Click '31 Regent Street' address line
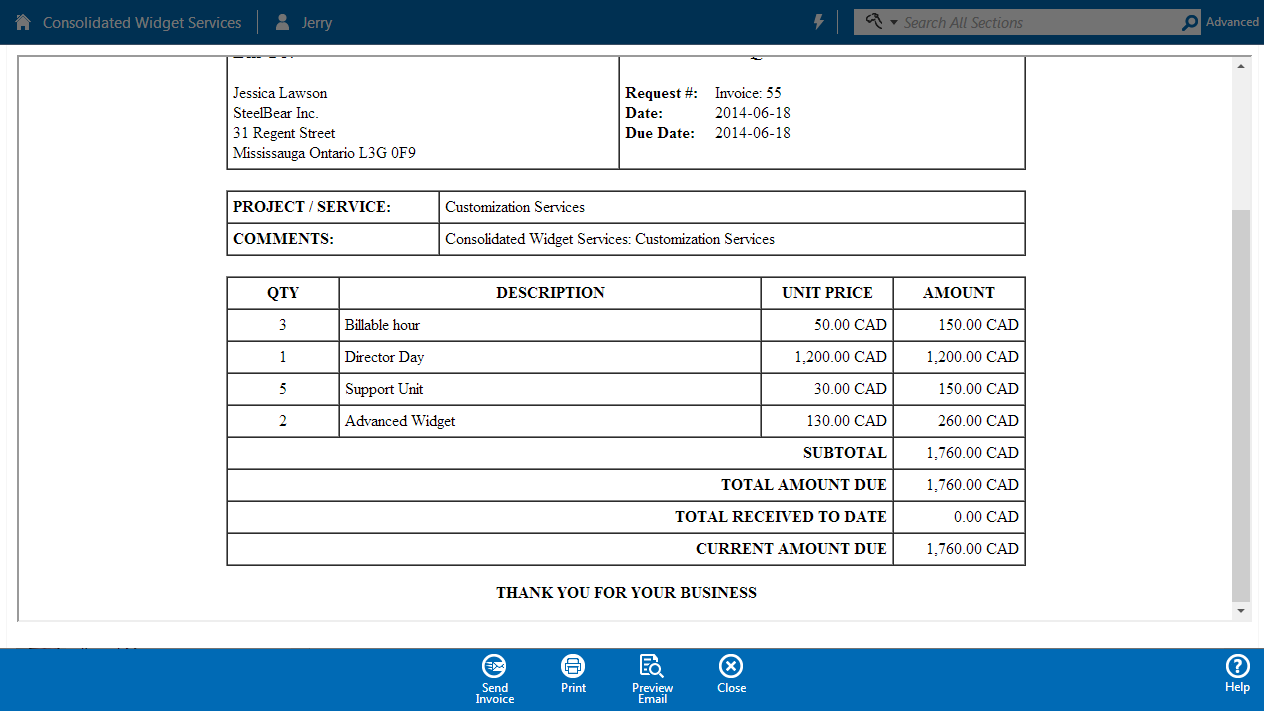Viewport: 1264px width, 711px height. click(284, 133)
